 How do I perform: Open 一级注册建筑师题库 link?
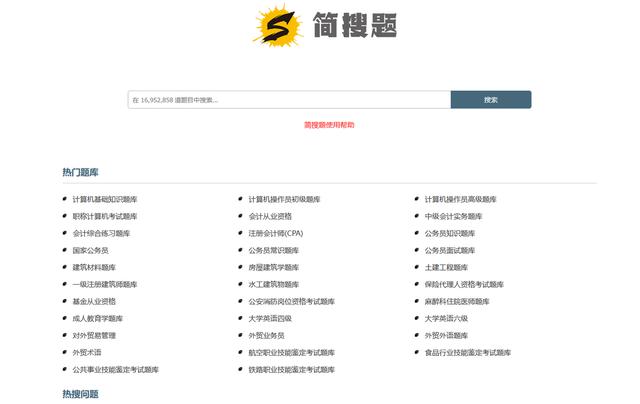tap(105, 284)
